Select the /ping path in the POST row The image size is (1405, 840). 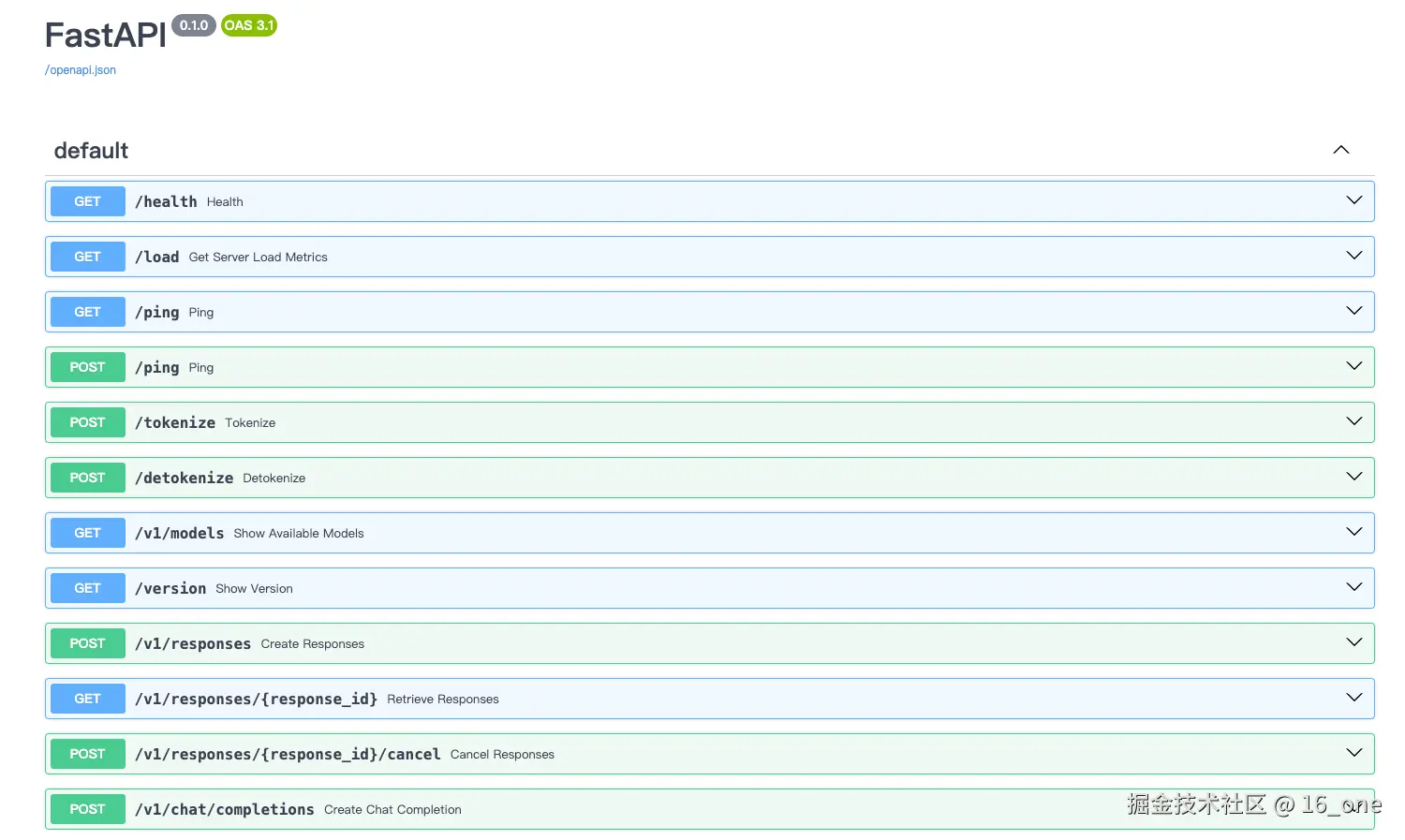pyautogui.click(x=156, y=367)
